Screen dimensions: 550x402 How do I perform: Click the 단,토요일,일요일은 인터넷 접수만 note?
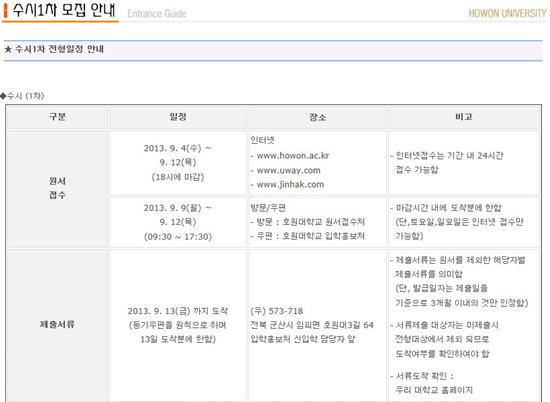[460, 222]
